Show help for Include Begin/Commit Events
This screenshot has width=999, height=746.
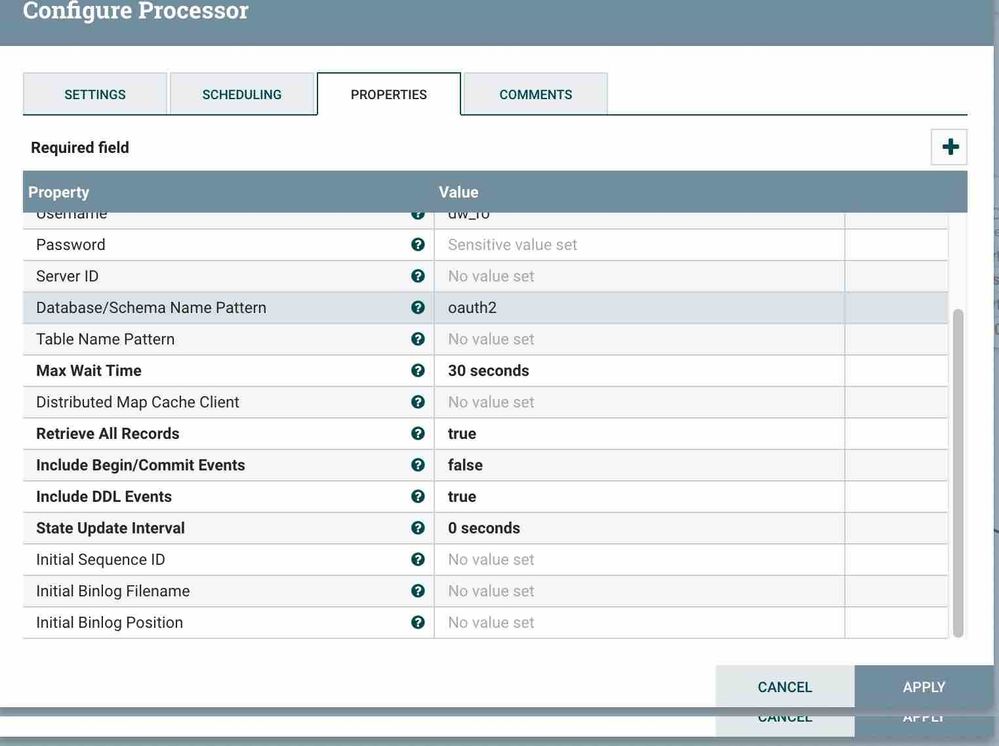coord(418,465)
